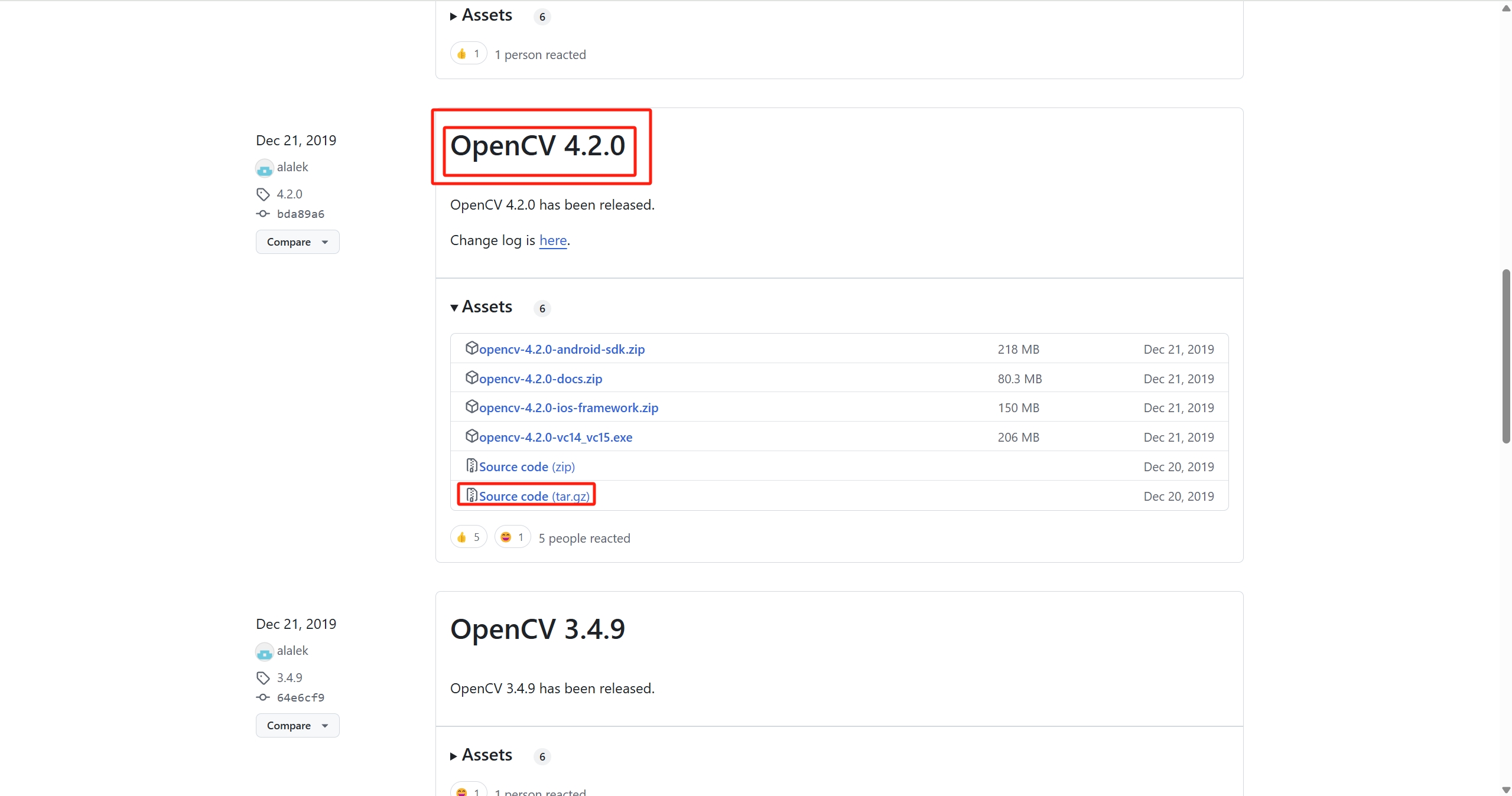The height and width of the screenshot is (796, 1512).
Task: Download opencv-4.2.0-docs.zip
Action: [x=540, y=379]
